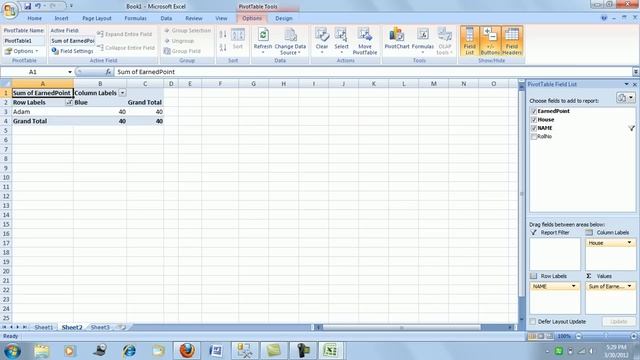Insert a new worksheet tab

[x=122, y=327]
